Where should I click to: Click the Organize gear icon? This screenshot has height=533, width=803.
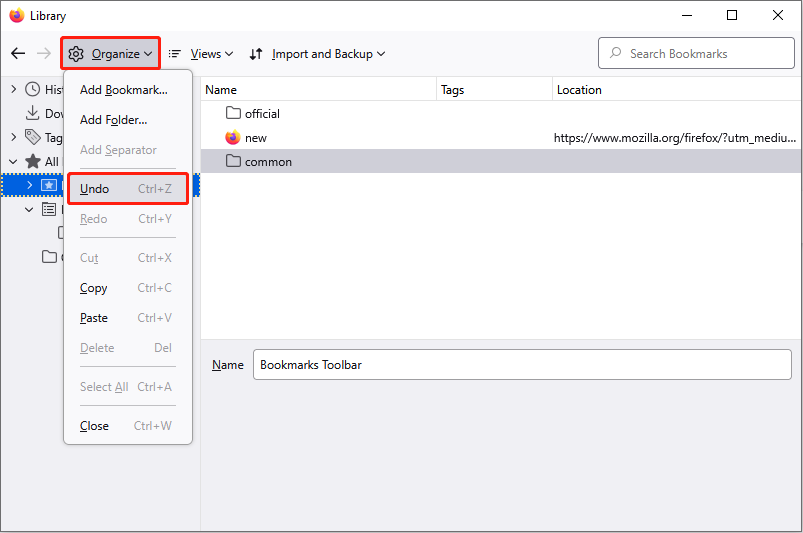click(76, 54)
